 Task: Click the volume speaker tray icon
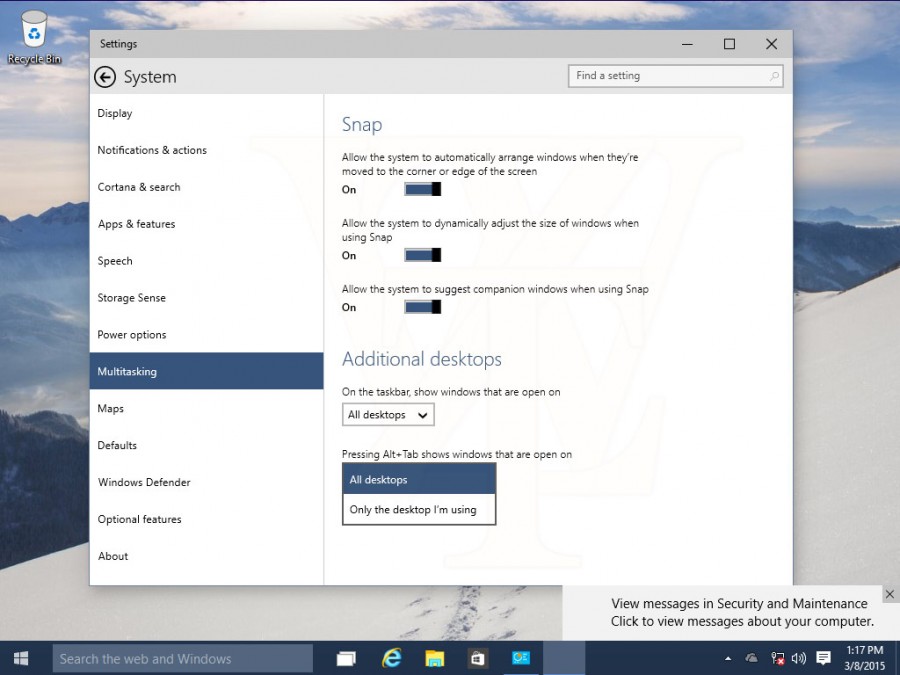point(798,658)
